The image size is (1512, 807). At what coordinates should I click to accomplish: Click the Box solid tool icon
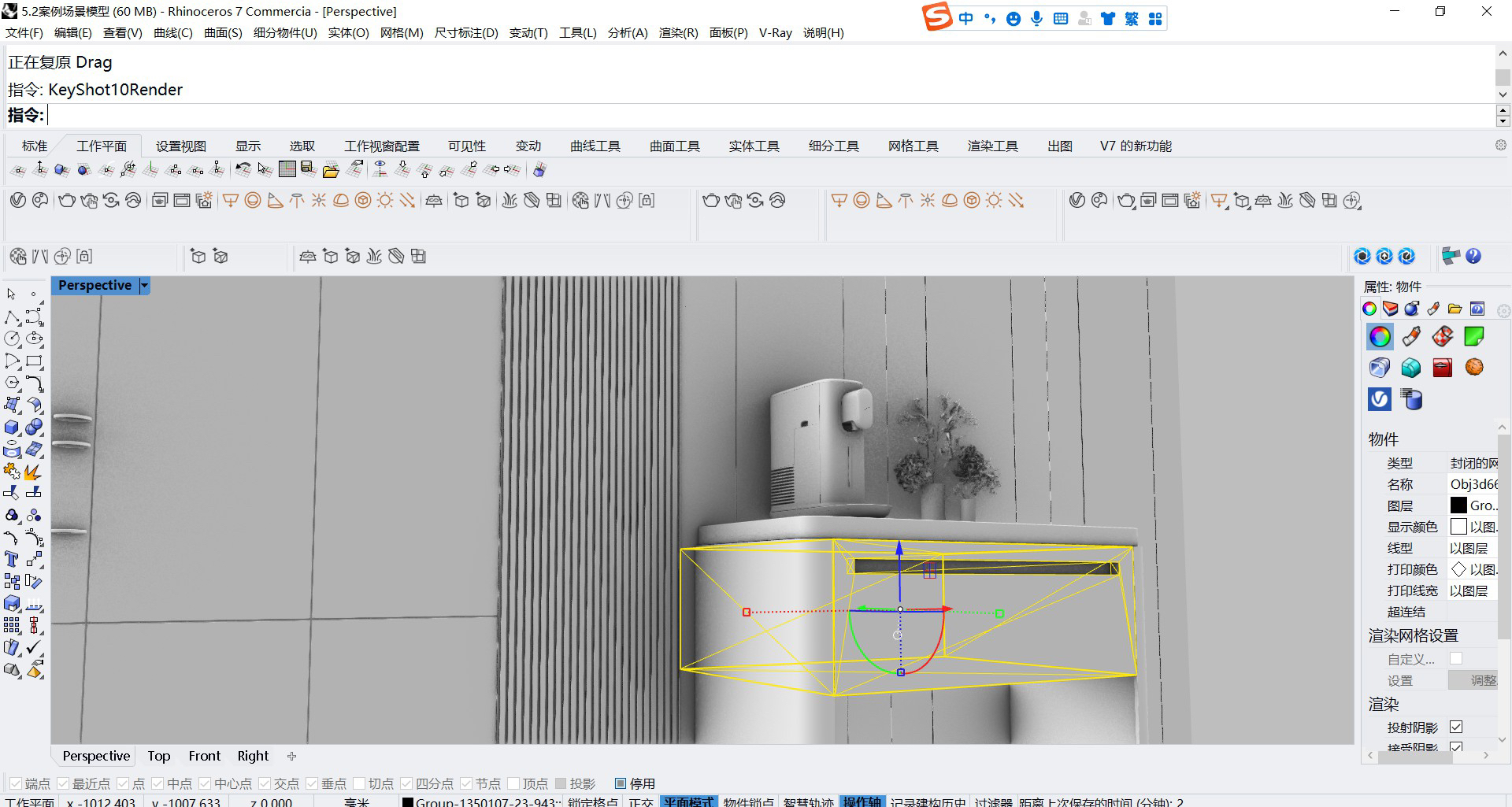[x=12, y=428]
